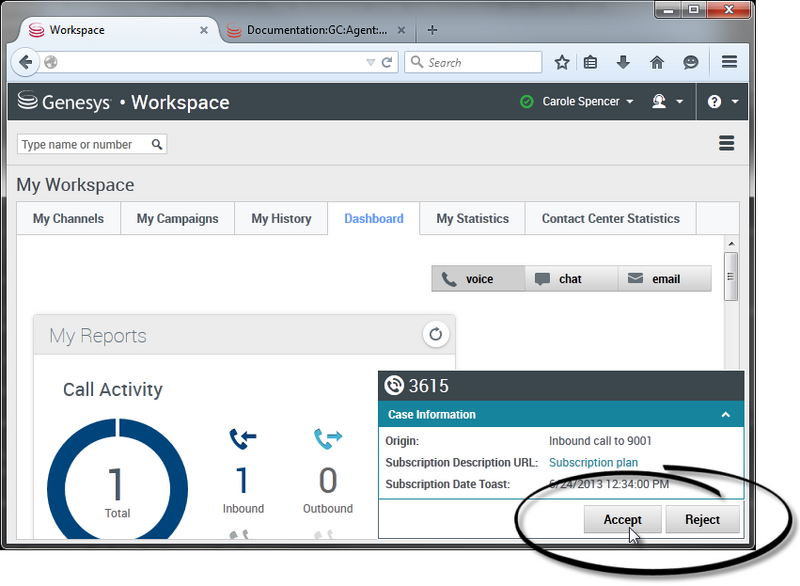The width and height of the screenshot is (800, 586).
Task: Switch reports to chat channel
Action: pyautogui.click(x=570, y=279)
